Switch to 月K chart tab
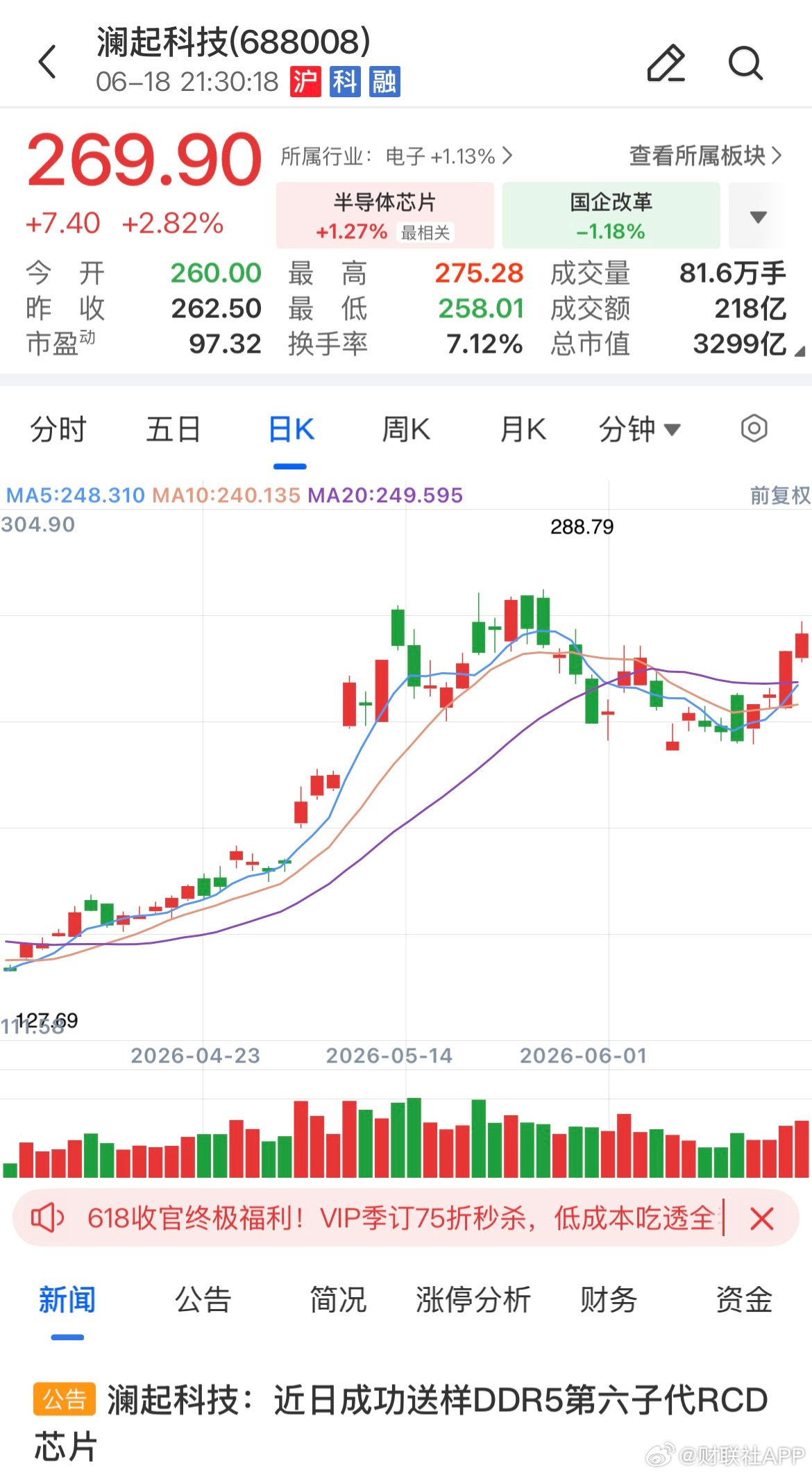 pos(523,429)
